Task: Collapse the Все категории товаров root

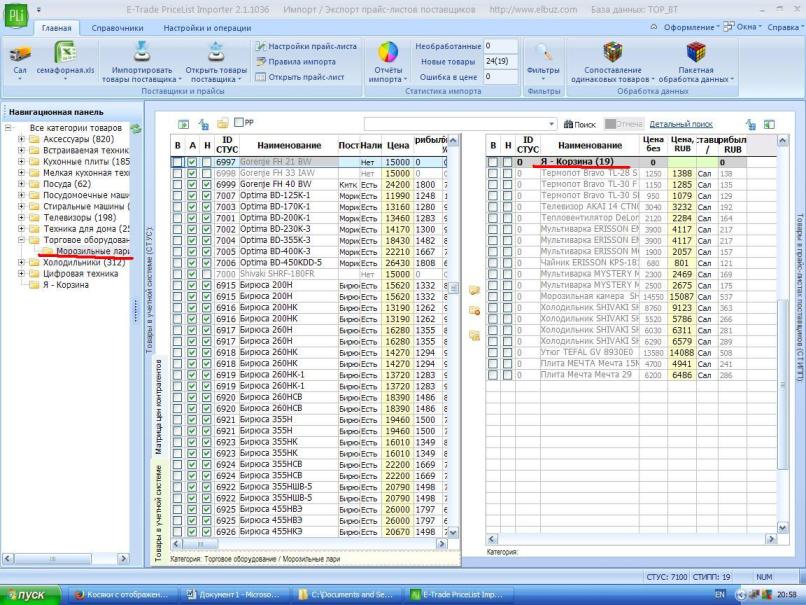Action: [8, 127]
